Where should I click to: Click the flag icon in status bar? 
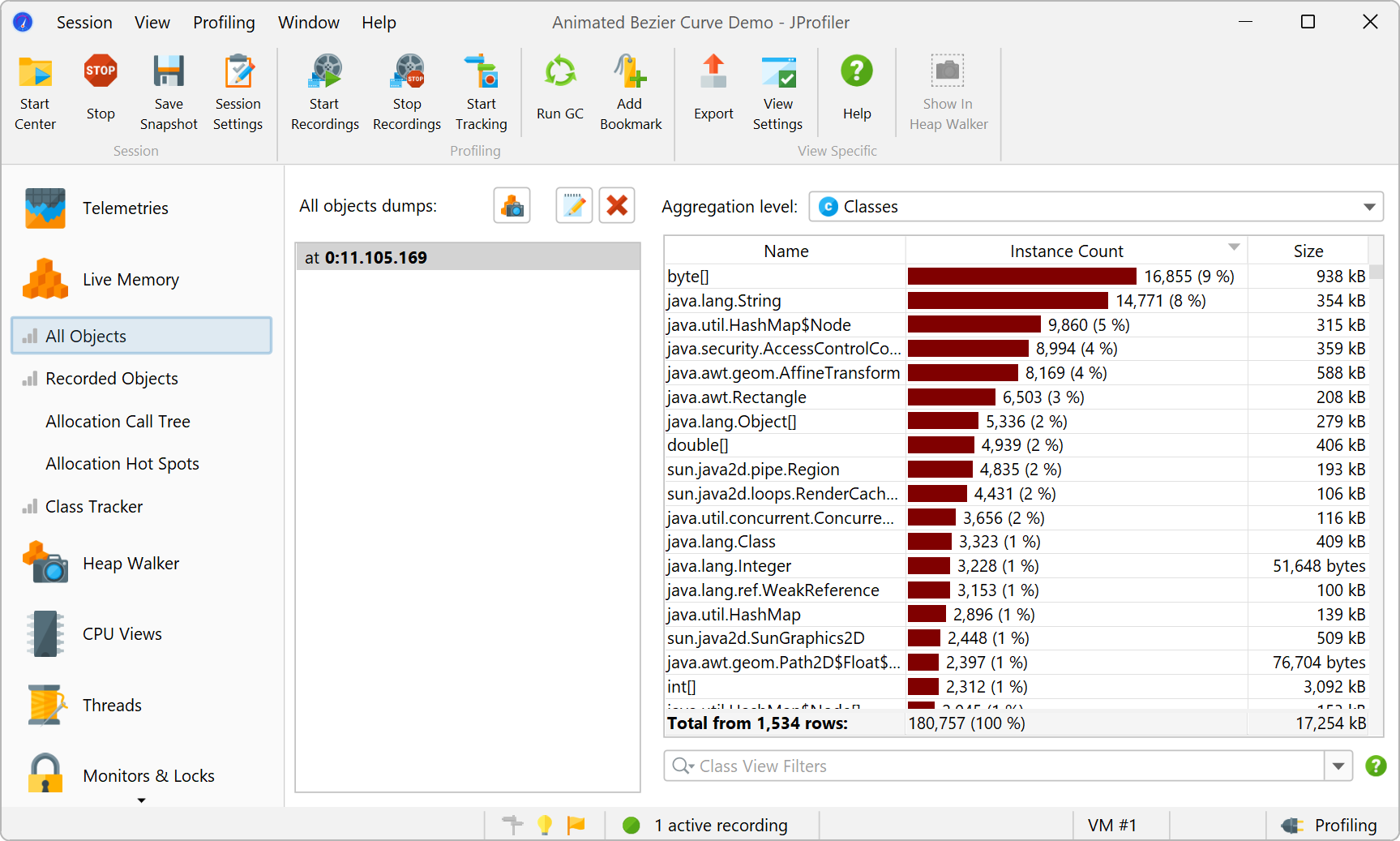tap(576, 826)
